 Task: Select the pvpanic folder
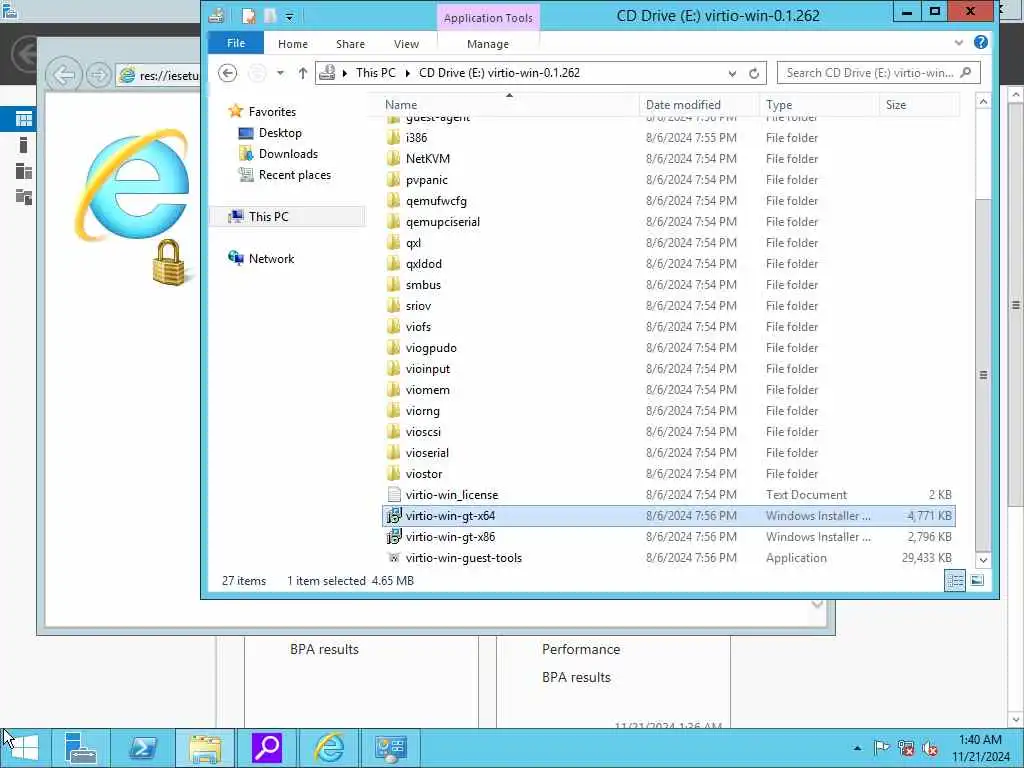tap(426, 180)
